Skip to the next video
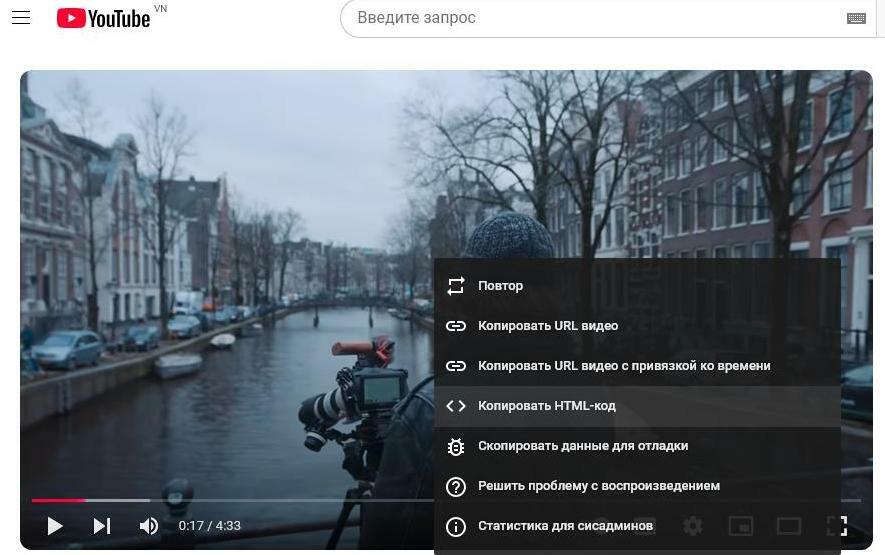The image size is (885, 555). click(x=102, y=526)
